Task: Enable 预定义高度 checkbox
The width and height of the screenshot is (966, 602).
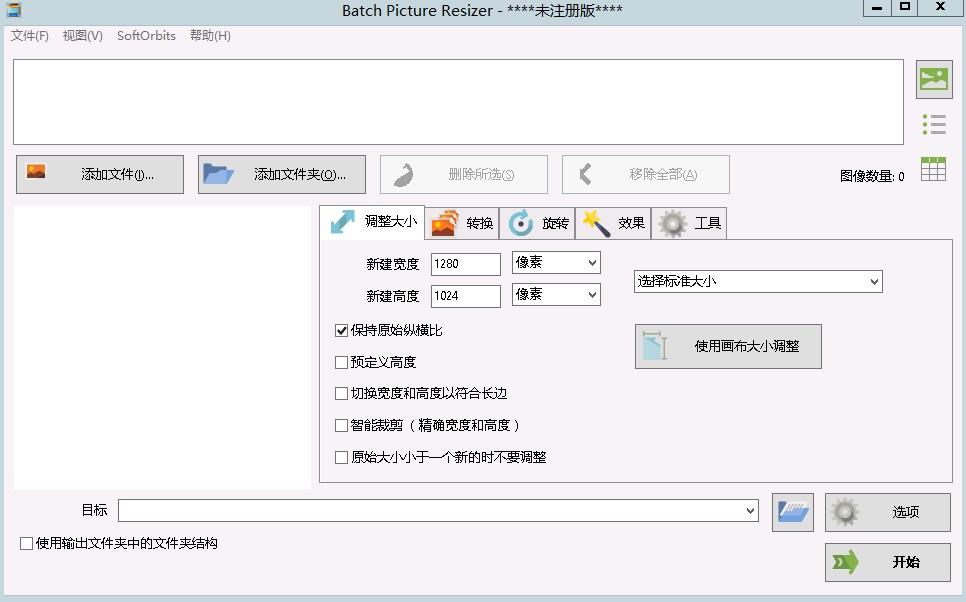Action: click(x=341, y=362)
